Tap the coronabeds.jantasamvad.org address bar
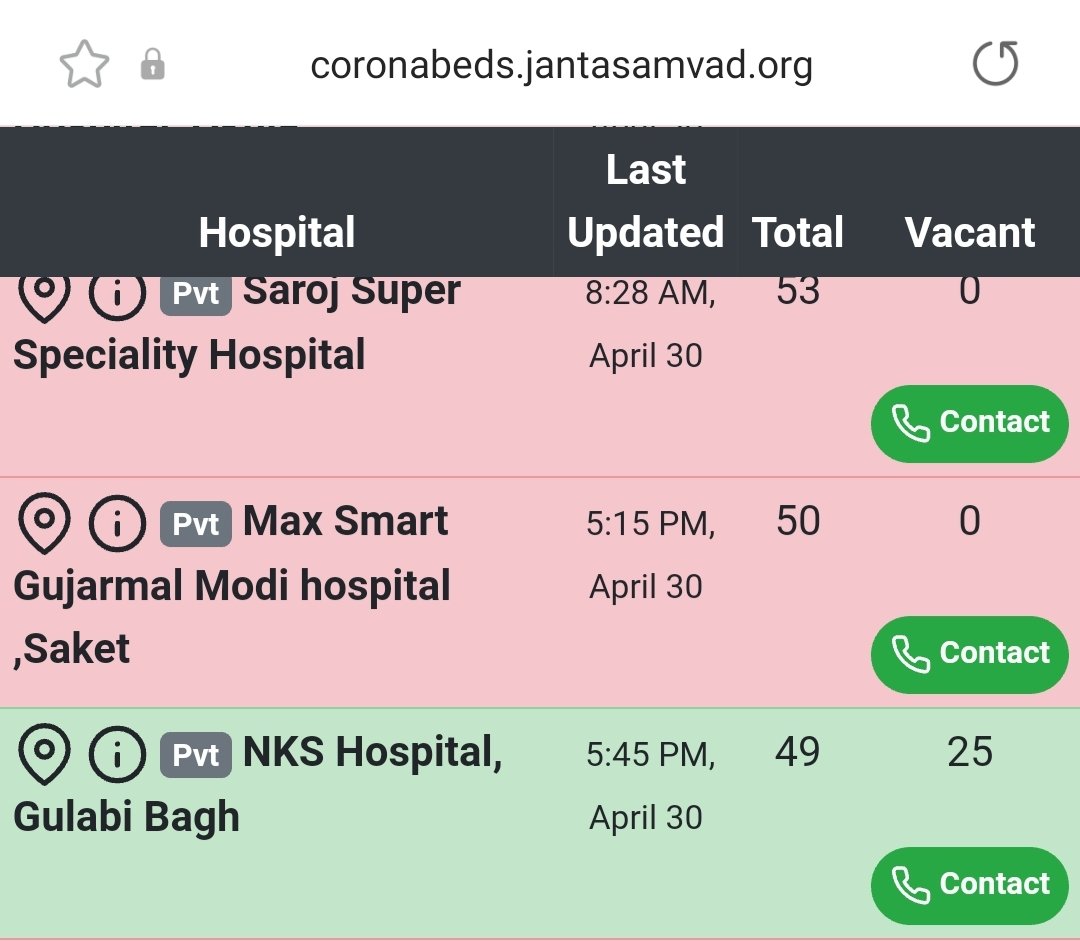The width and height of the screenshot is (1080, 941). click(561, 65)
